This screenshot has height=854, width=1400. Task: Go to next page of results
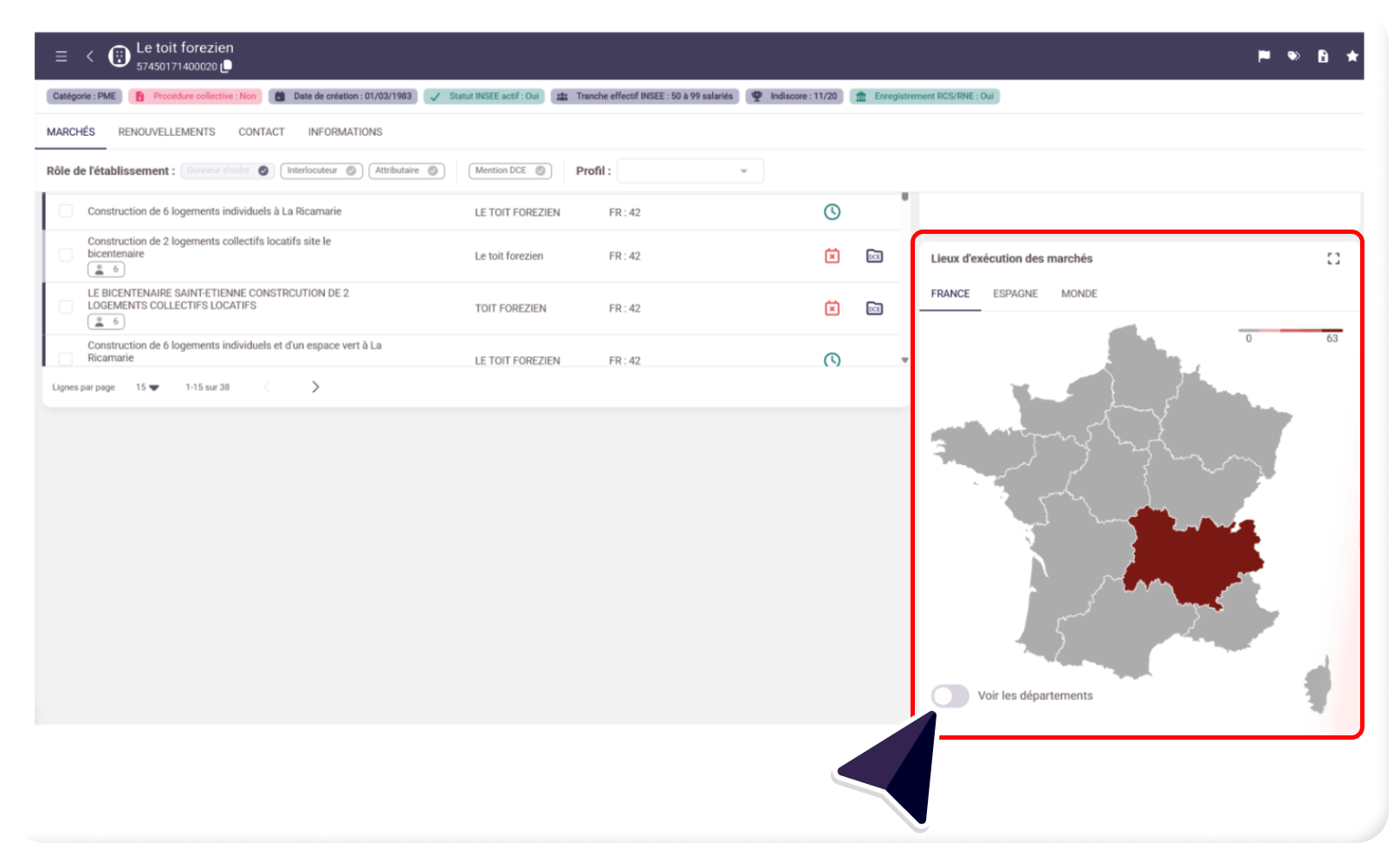point(315,387)
